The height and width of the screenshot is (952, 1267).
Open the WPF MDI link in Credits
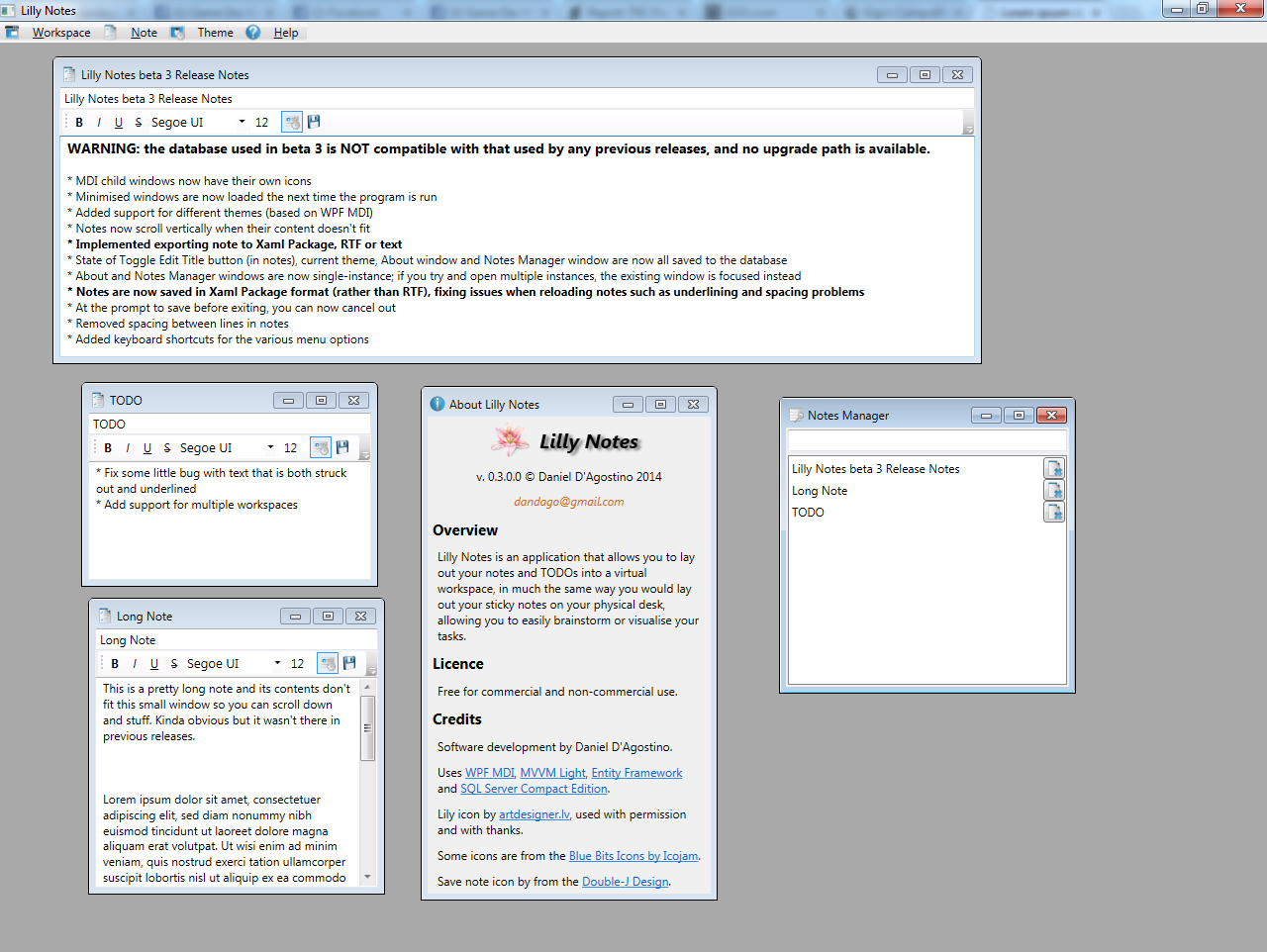(490, 773)
